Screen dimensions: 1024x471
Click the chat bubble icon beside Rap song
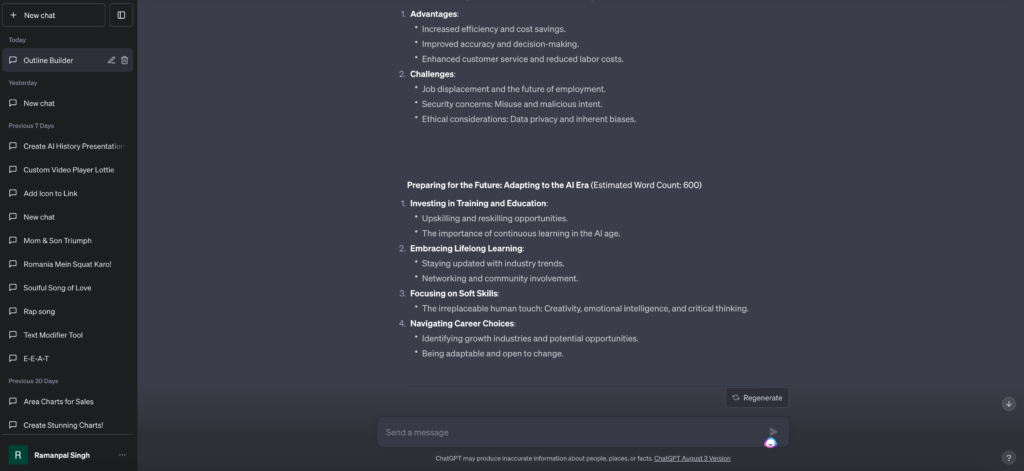point(13,311)
